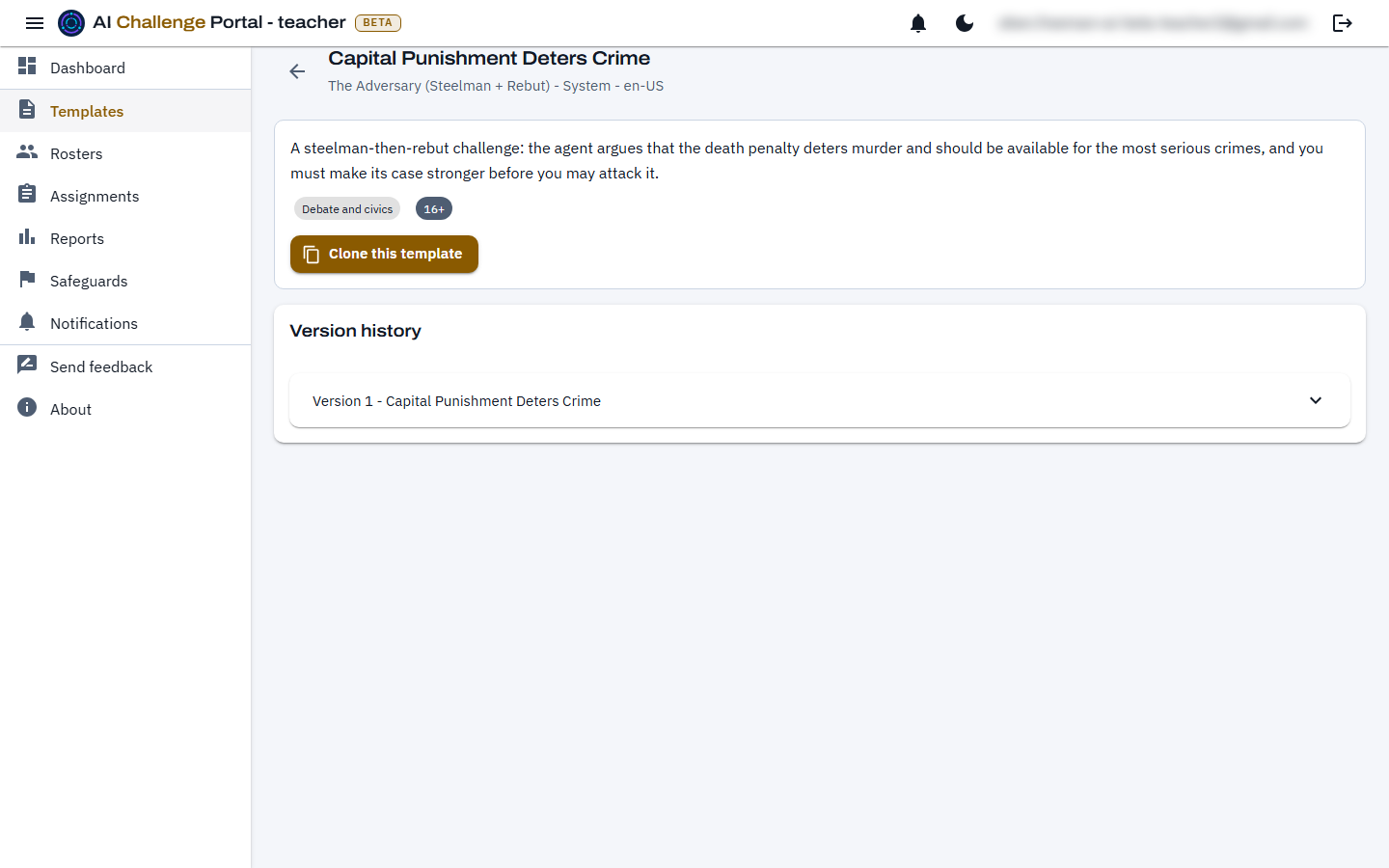Open Send feedback link

click(x=125, y=366)
